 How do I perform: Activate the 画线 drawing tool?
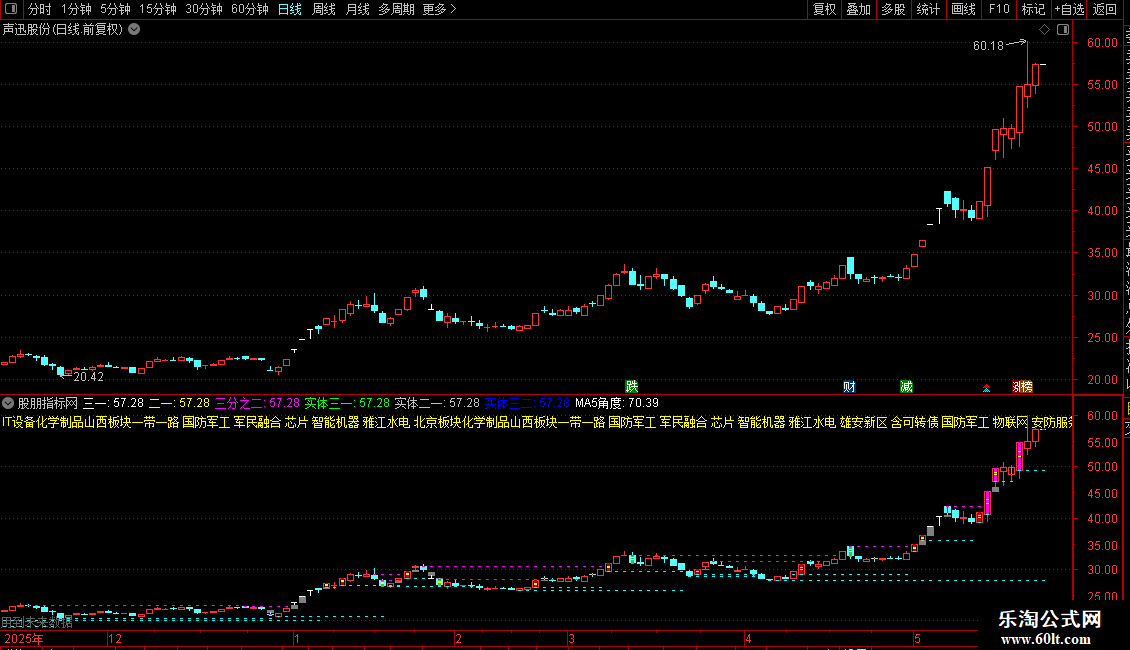963,9
